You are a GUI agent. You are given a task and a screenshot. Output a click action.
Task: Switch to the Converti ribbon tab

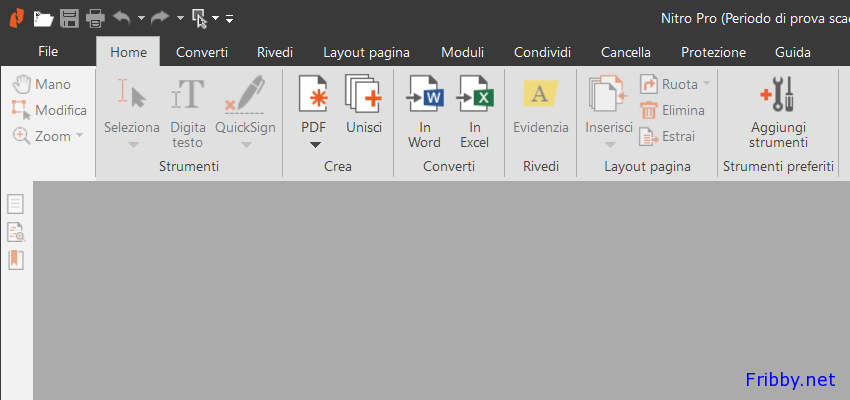[x=202, y=53]
